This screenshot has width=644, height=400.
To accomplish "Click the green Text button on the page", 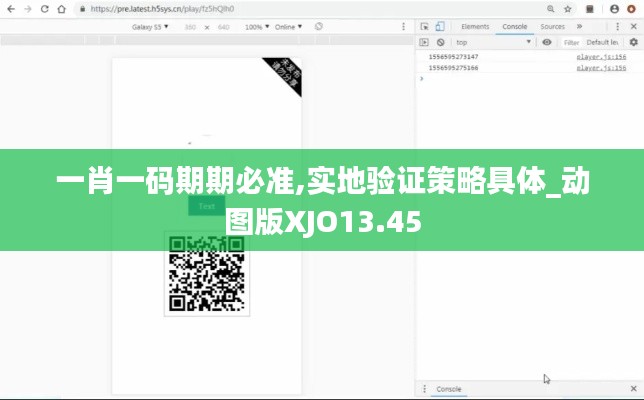I will tap(207, 206).
